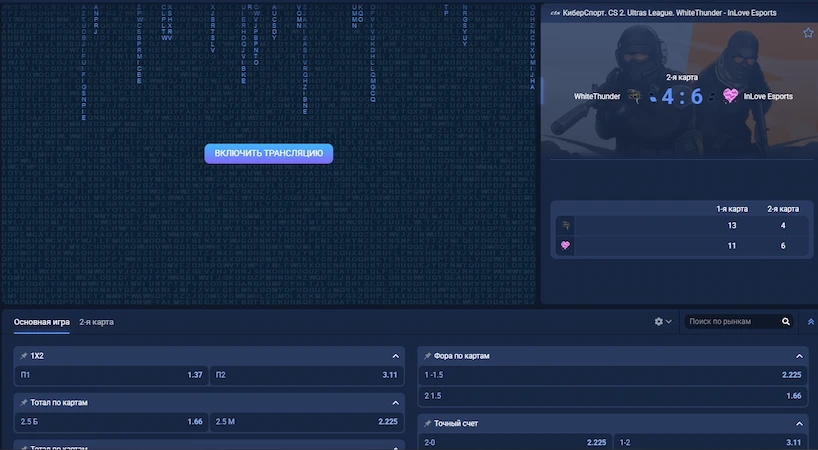Focus the Поиск по рынкам search field
Screen dimensions: 818x450
click(733, 322)
